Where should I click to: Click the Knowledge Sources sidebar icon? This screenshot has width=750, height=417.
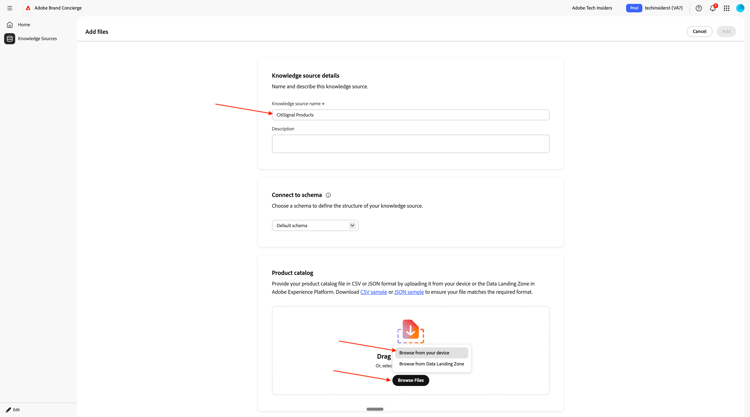[10, 39]
